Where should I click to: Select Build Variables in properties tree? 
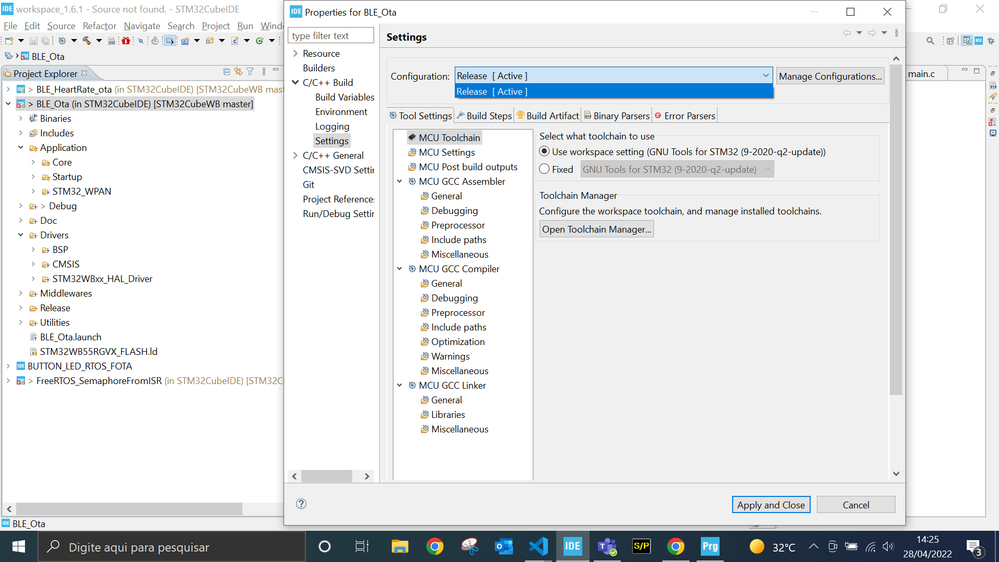pyautogui.click(x=345, y=97)
